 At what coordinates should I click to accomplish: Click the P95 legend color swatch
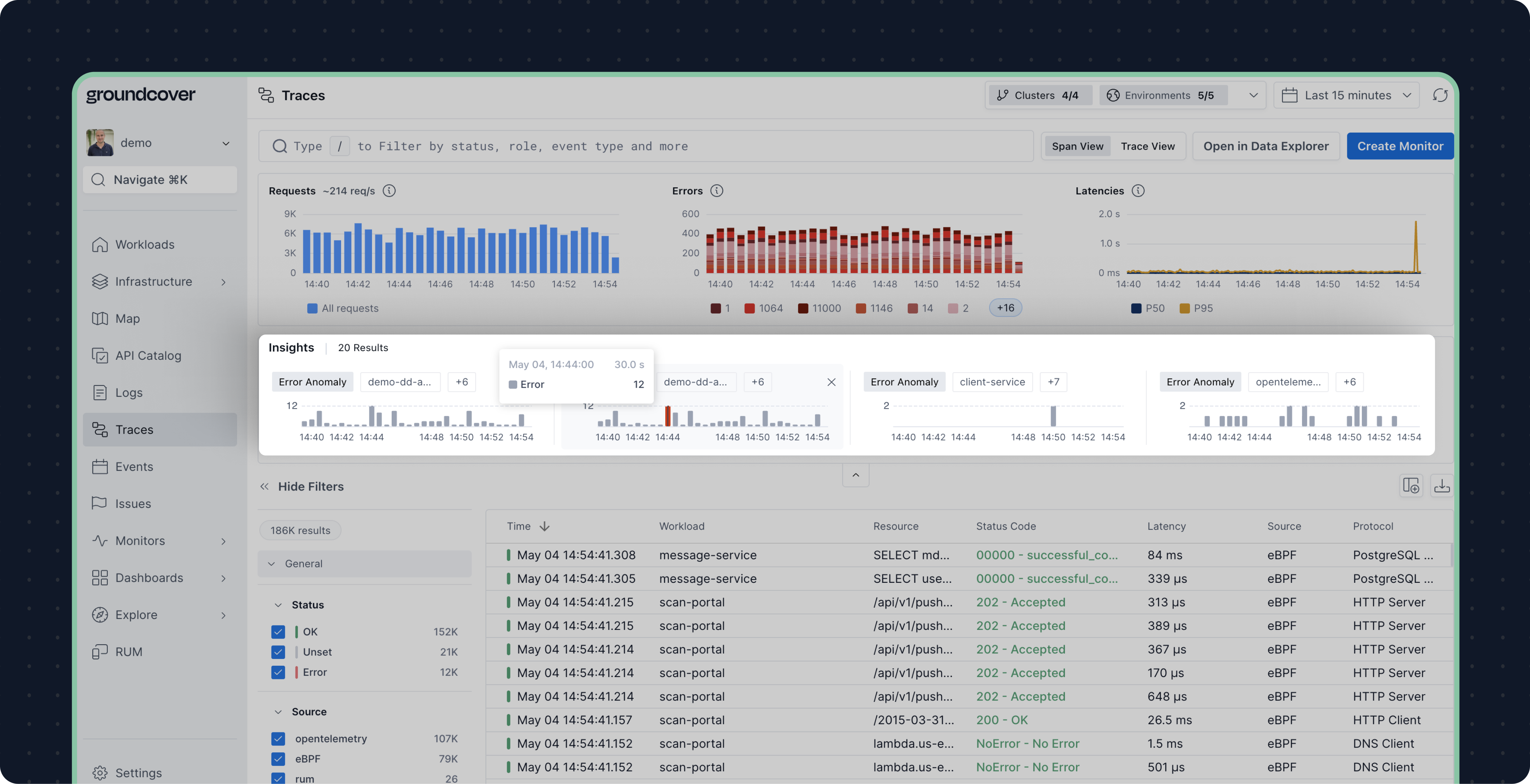[x=1184, y=309]
